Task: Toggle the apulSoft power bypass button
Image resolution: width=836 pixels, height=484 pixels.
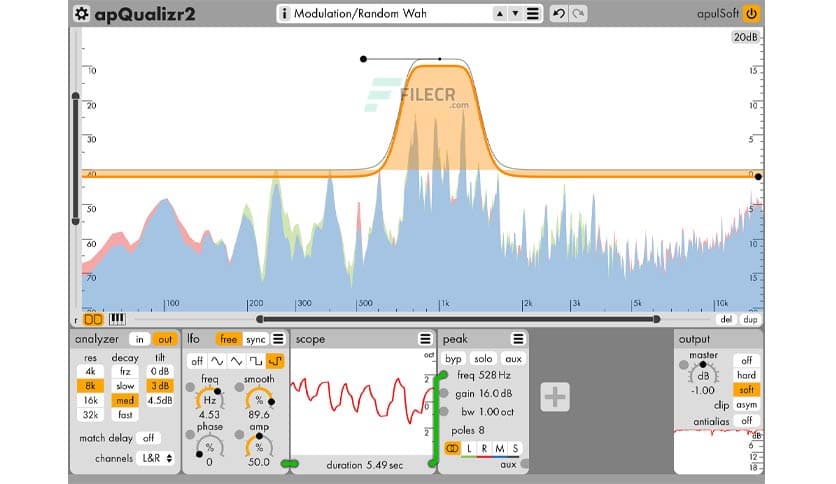Action: [x=751, y=14]
